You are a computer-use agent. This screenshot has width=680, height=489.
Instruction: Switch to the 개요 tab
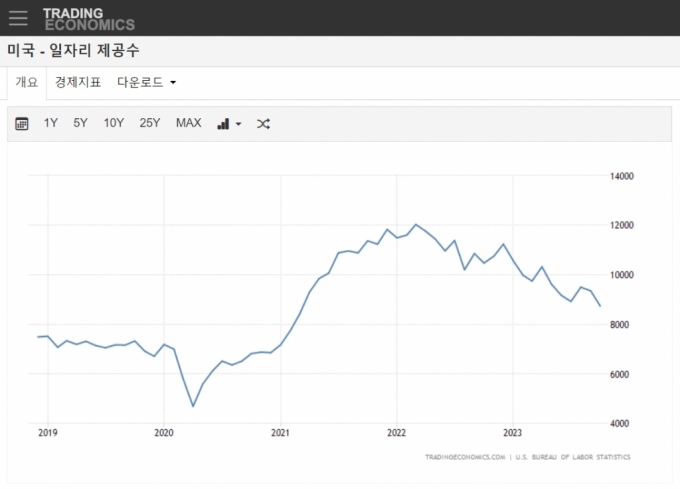click(27, 82)
